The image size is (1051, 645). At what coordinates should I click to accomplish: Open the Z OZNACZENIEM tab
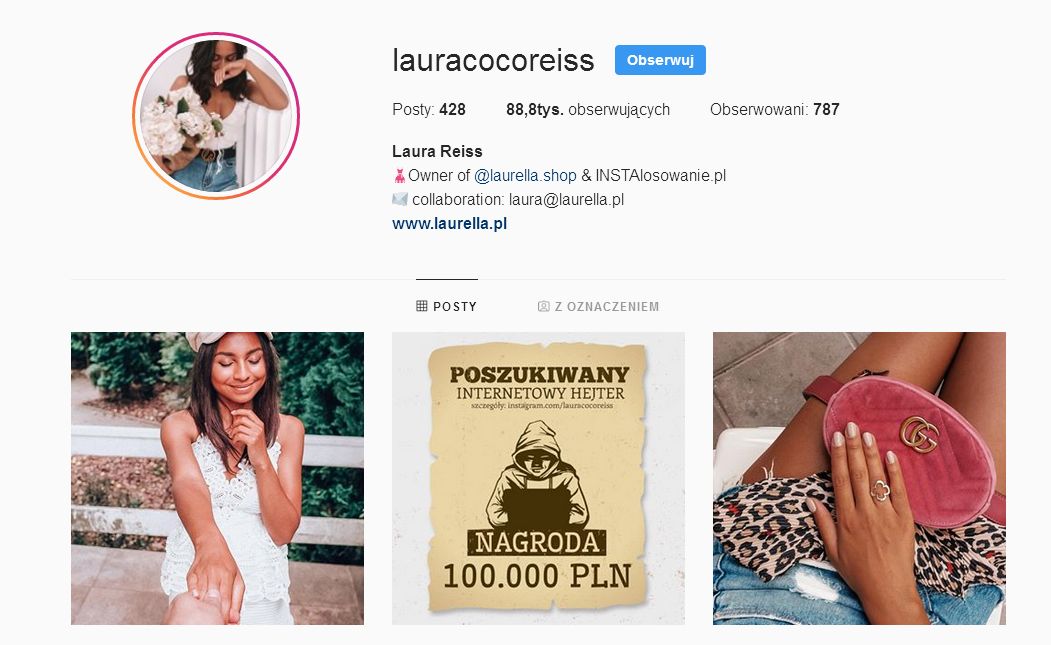click(x=599, y=306)
